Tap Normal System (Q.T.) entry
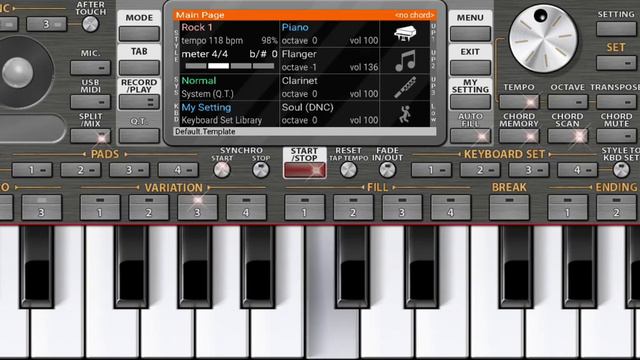The image size is (640, 360). (x=229, y=87)
